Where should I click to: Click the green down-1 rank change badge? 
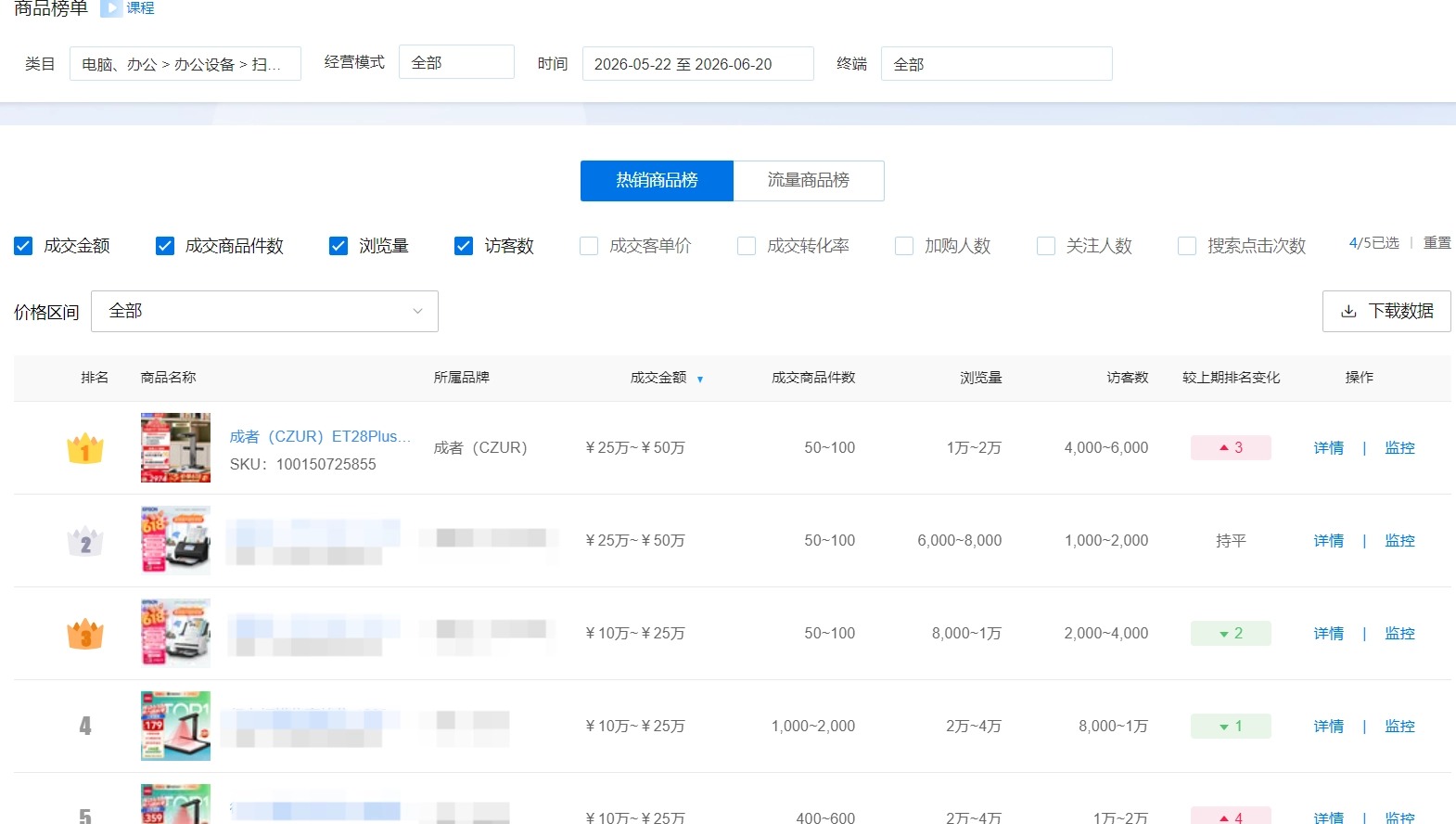click(1231, 726)
